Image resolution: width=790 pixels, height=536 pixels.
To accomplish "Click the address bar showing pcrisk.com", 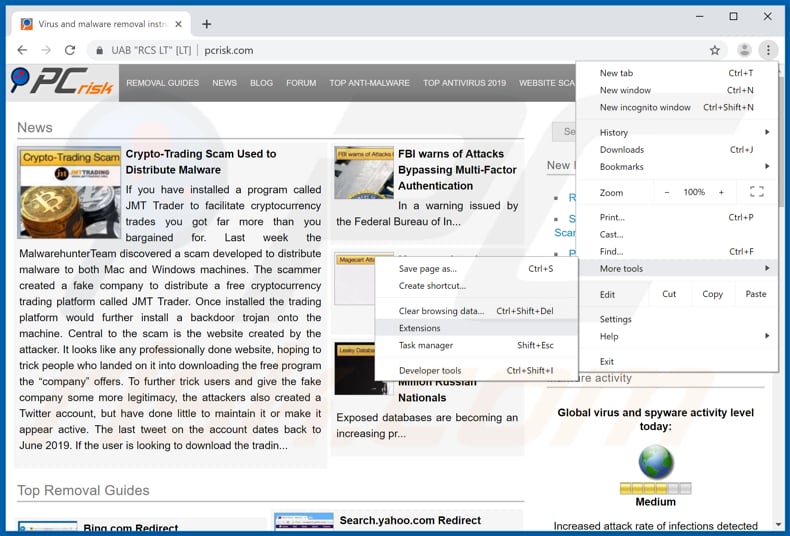I will pyautogui.click(x=403, y=50).
